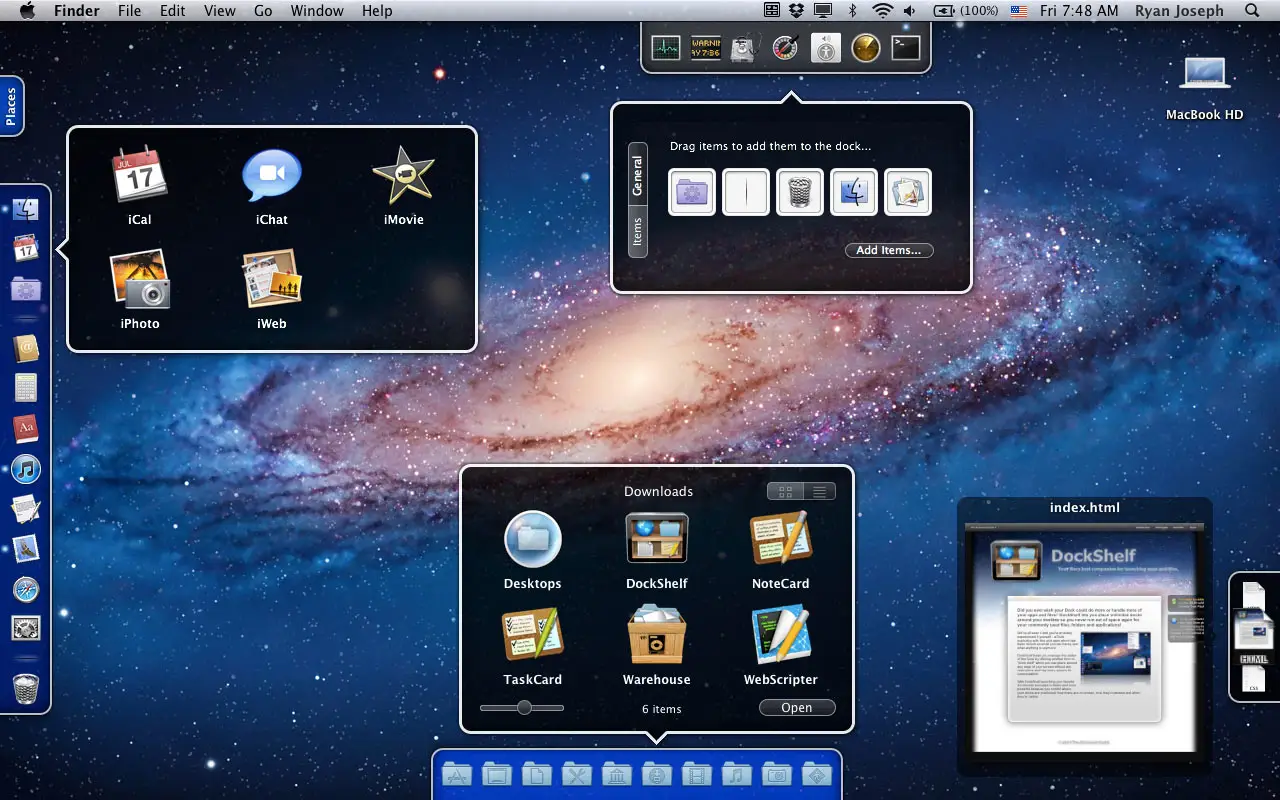This screenshot has height=800, width=1280.
Task: Open Downloads folder in bottom dock
Action: coord(657,774)
